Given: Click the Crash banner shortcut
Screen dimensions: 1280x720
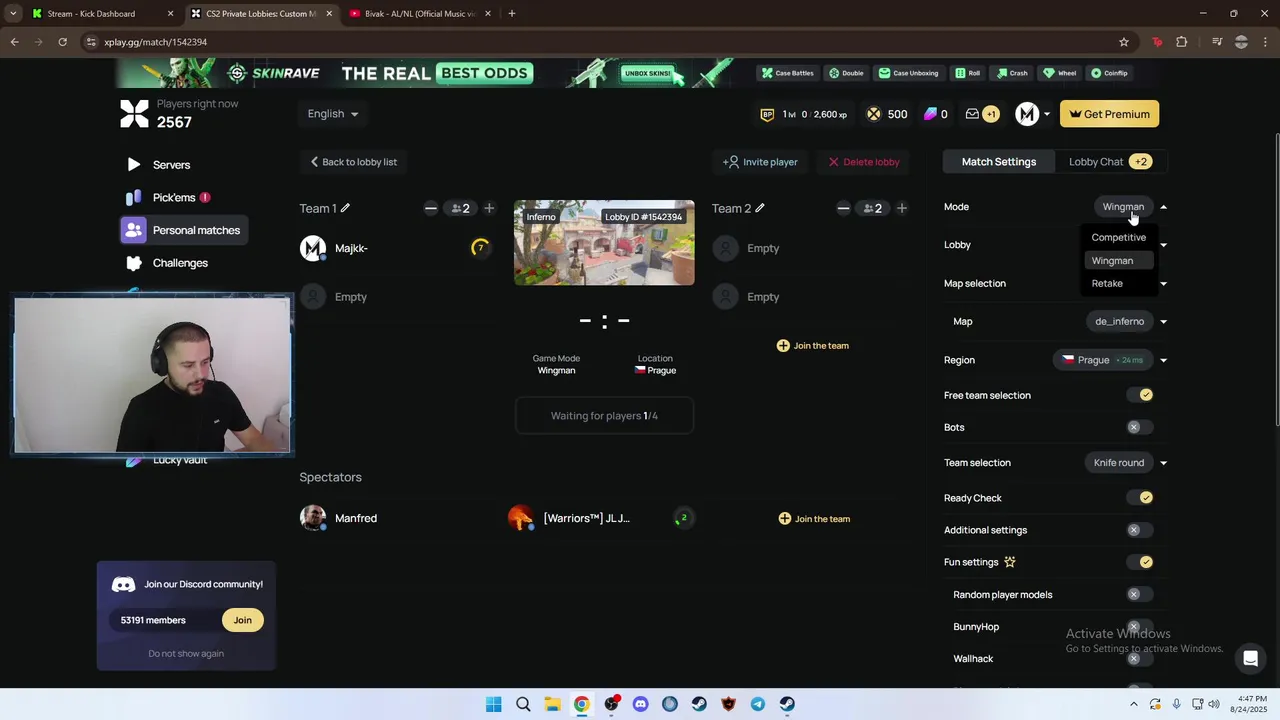Looking at the screenshot, I should point(1012,73).
